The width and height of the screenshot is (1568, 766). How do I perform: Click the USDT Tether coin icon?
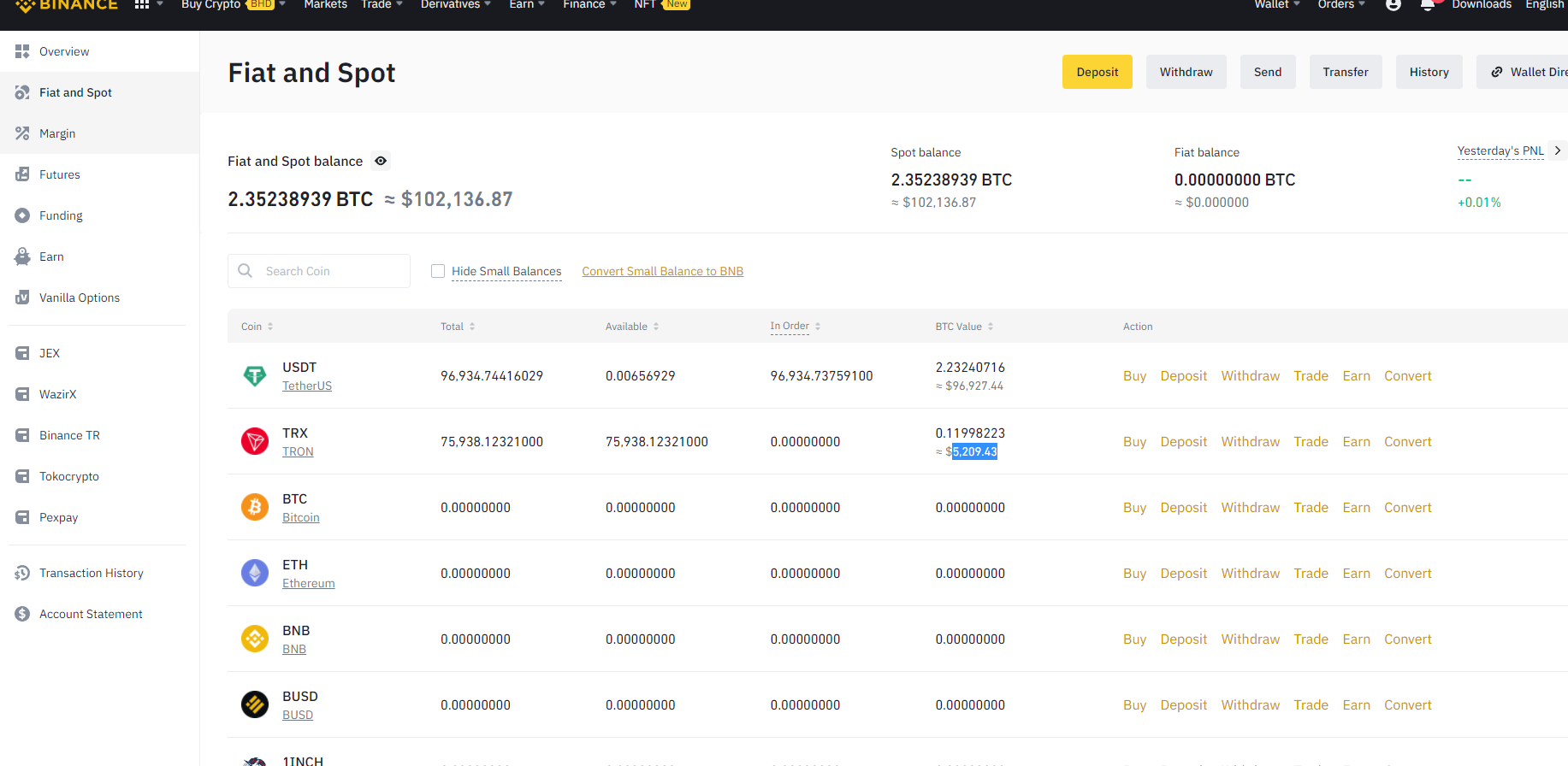click(255, 375)
